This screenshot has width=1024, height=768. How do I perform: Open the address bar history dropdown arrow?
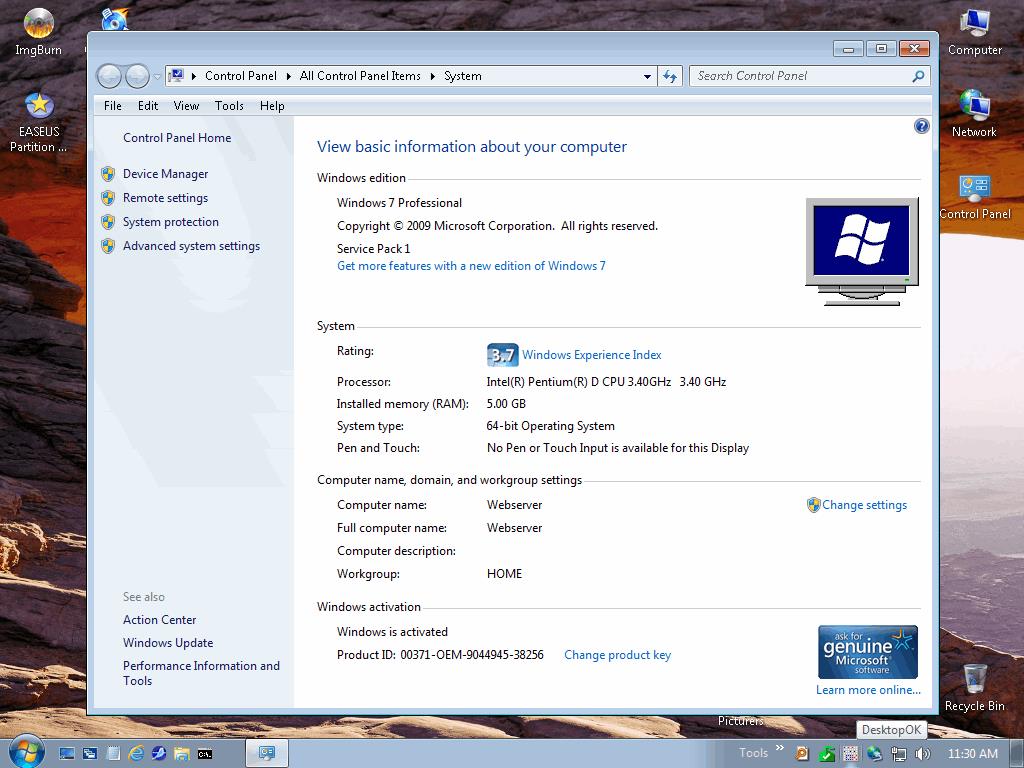pyautogui.click(x=647, y=76)
